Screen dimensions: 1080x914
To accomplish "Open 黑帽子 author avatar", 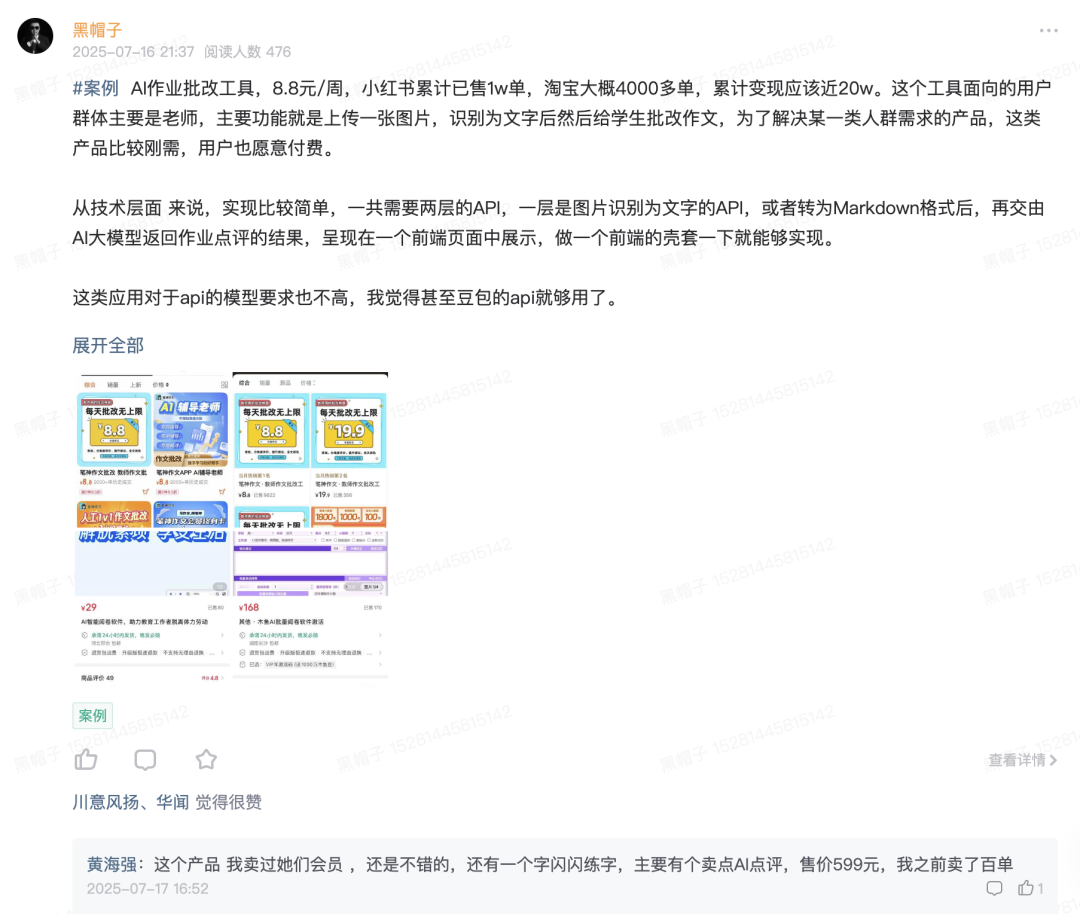I will tap(35, 36).
